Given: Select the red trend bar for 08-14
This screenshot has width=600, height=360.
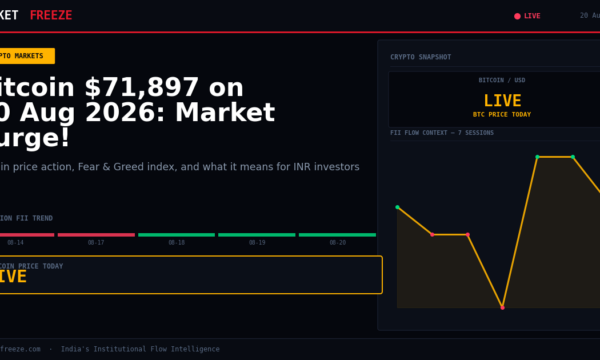Looking at the screenshot, I should click(x=27, y=235).
